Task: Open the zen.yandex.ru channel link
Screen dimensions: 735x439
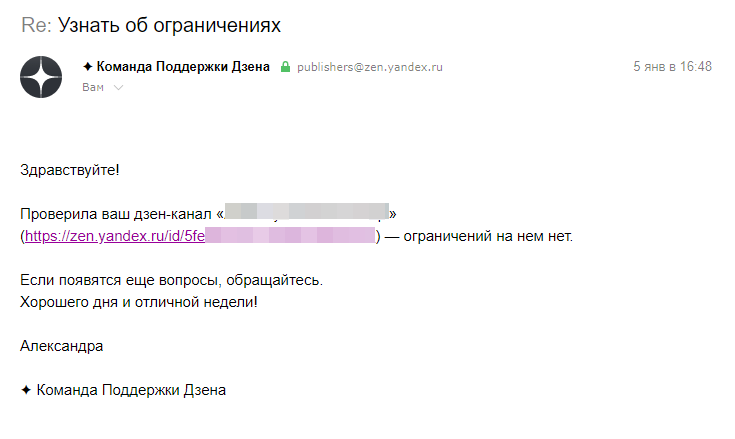Action: pyautogui.click(x=200, y=236)
